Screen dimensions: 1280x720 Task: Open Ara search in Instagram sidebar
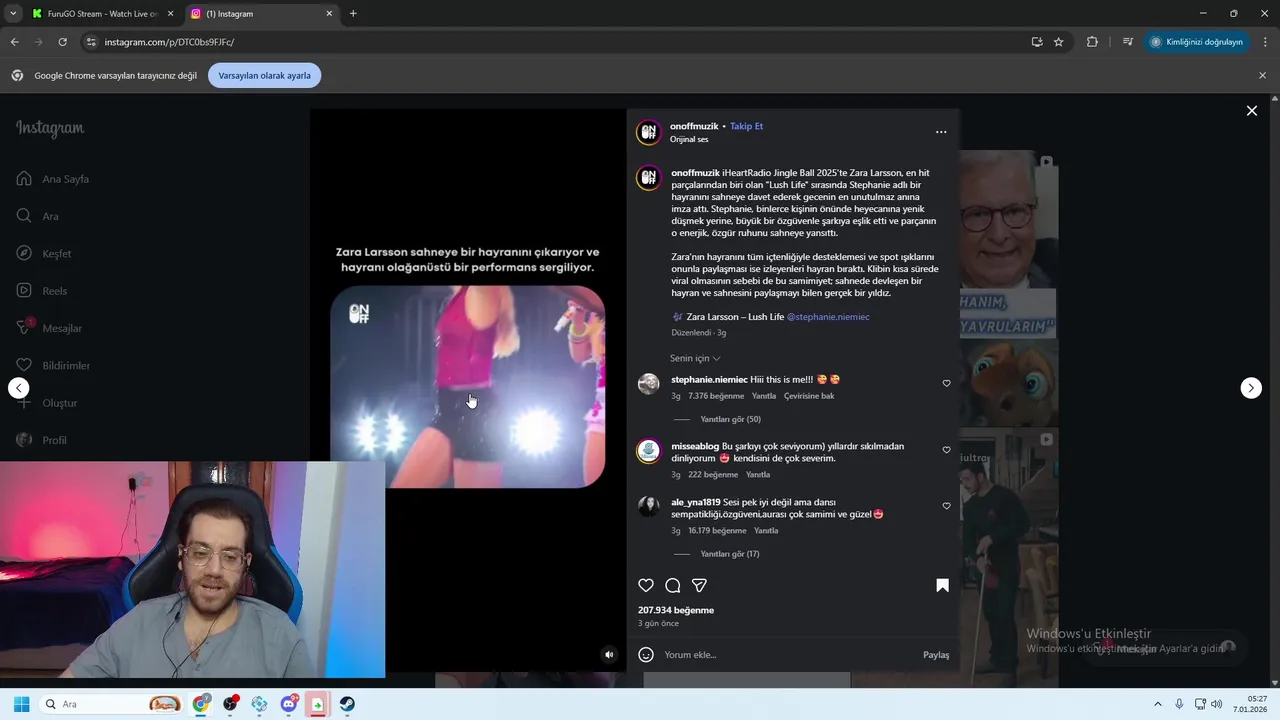click(38, 216)
